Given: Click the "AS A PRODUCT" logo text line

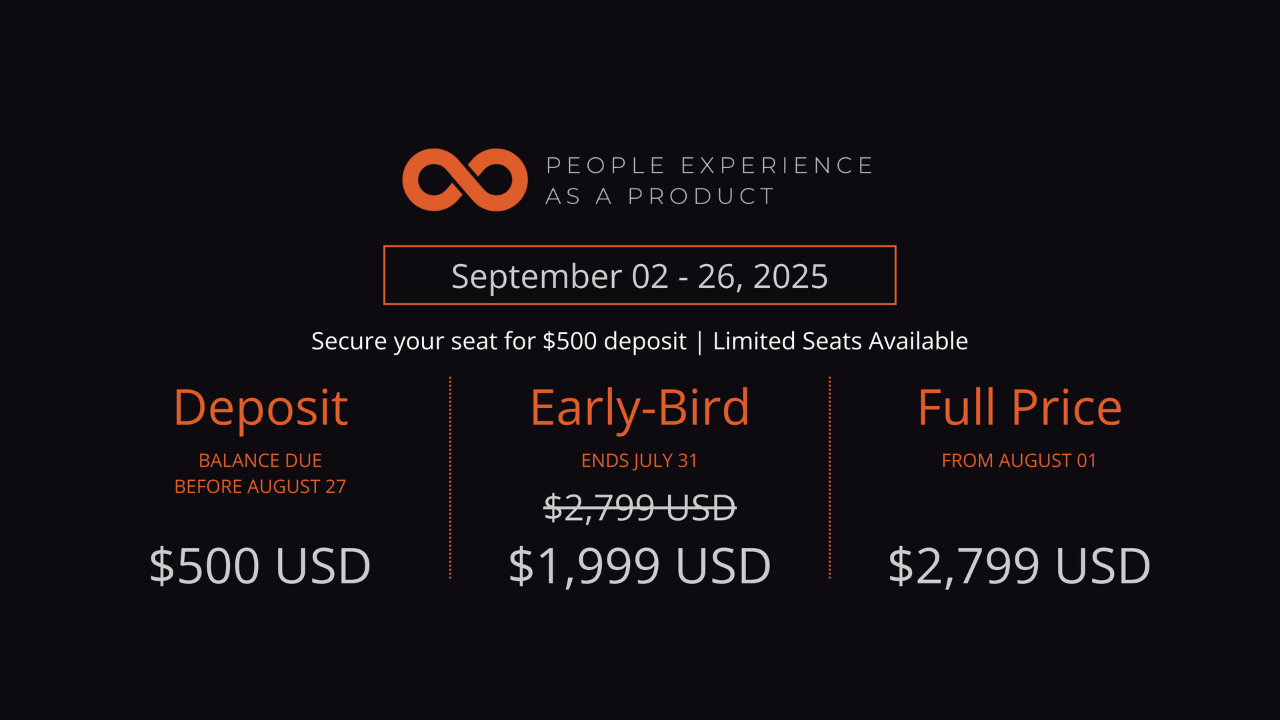Looking at the screenshot, I should point(660,196).
